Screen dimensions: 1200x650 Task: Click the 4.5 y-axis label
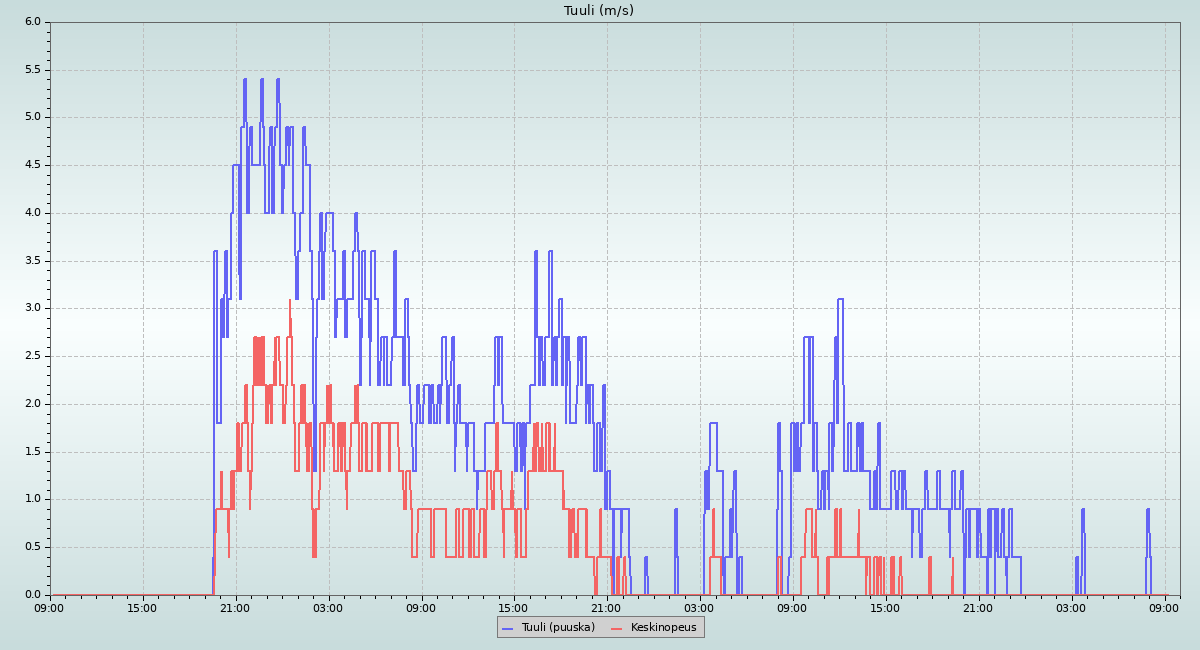tap(32, 165)
